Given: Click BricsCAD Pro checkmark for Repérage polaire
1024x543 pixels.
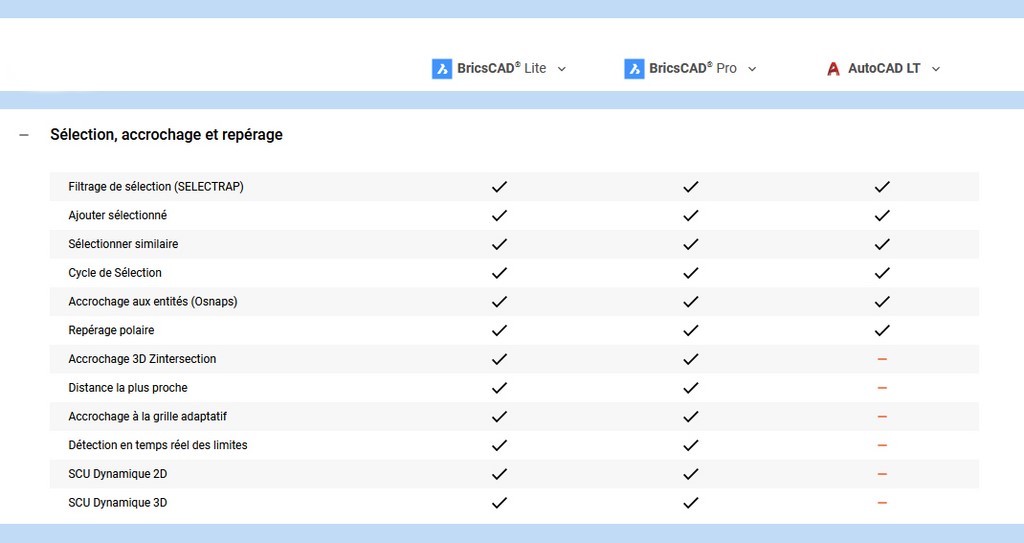Looking at the screenshot, I should [x=690, y=331].
